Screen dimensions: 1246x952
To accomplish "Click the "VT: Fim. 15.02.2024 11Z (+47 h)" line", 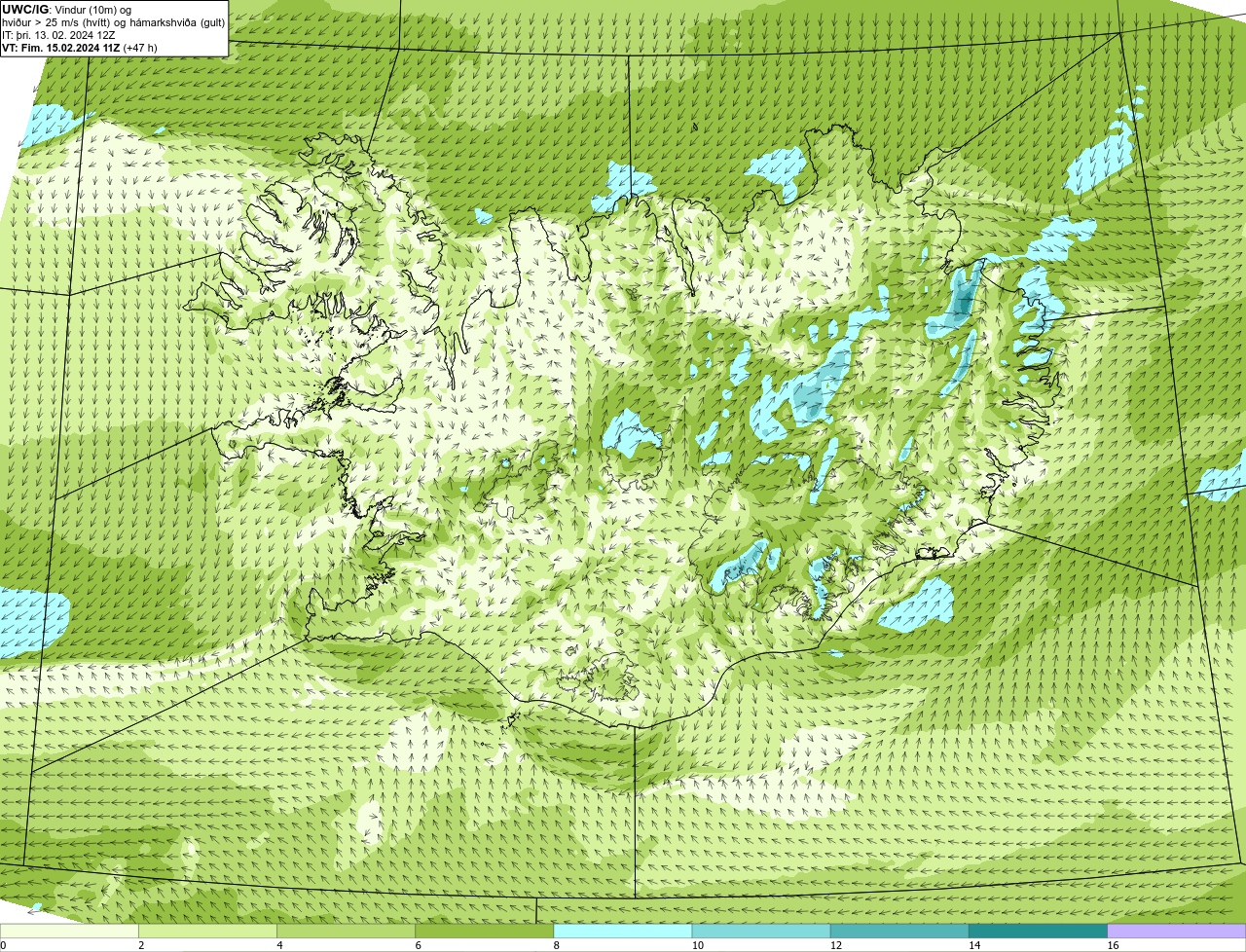I will coord(80,47).
